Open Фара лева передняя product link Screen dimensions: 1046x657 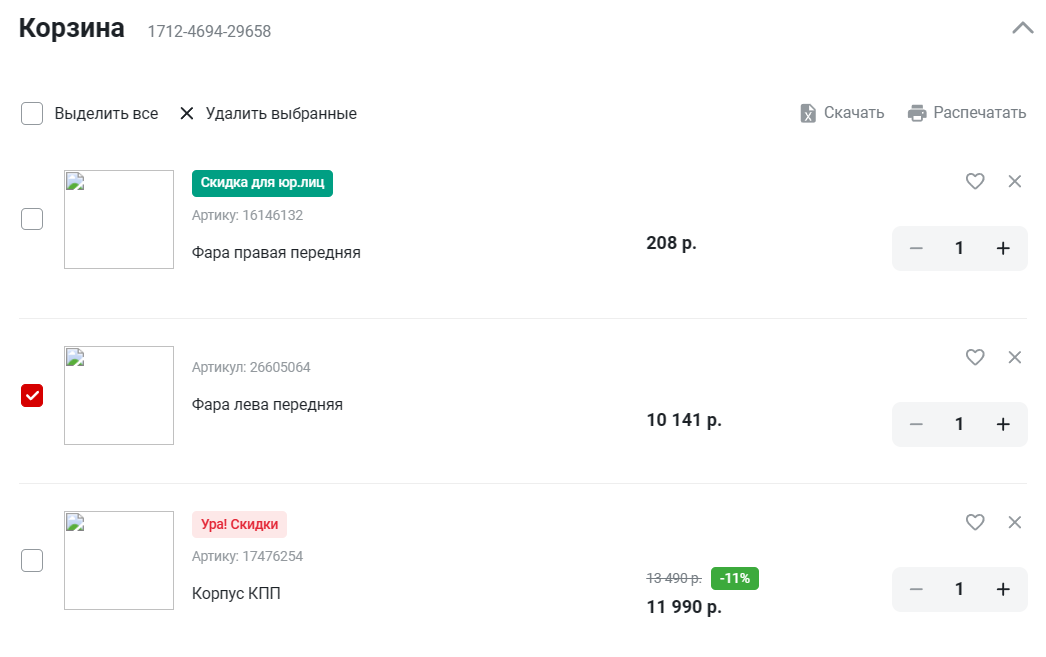pyautogui.click(x=267, y=405)
